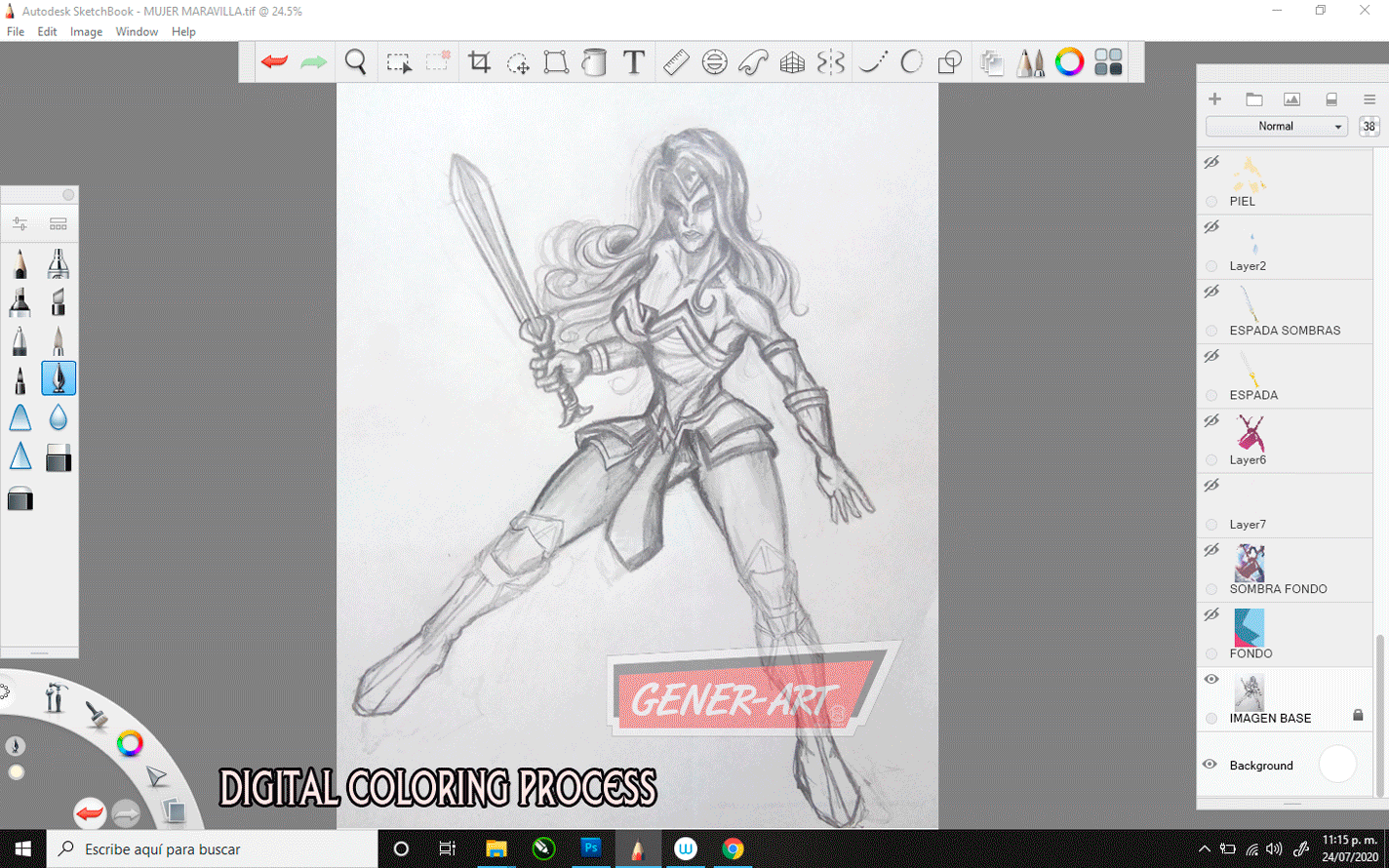Open the Normal blend mode dropdown
The image size is (1389, 868).
[x=1277, y=127]
